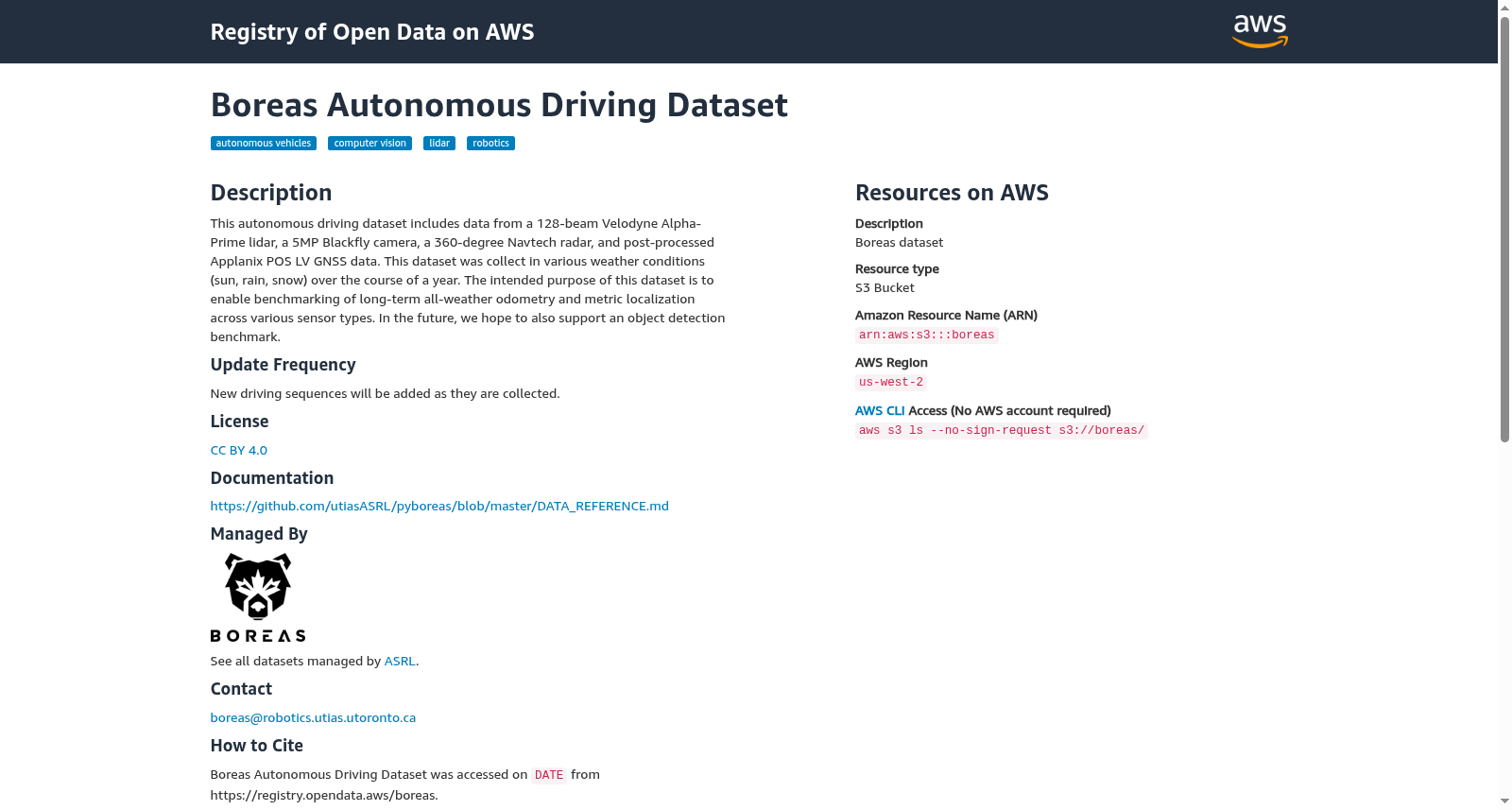This screenshot has width=1512, height=810.
Task: Click the arn:aws:s3:::boreas ARN code
Action: pyautogui.click(x=927, y=336)
